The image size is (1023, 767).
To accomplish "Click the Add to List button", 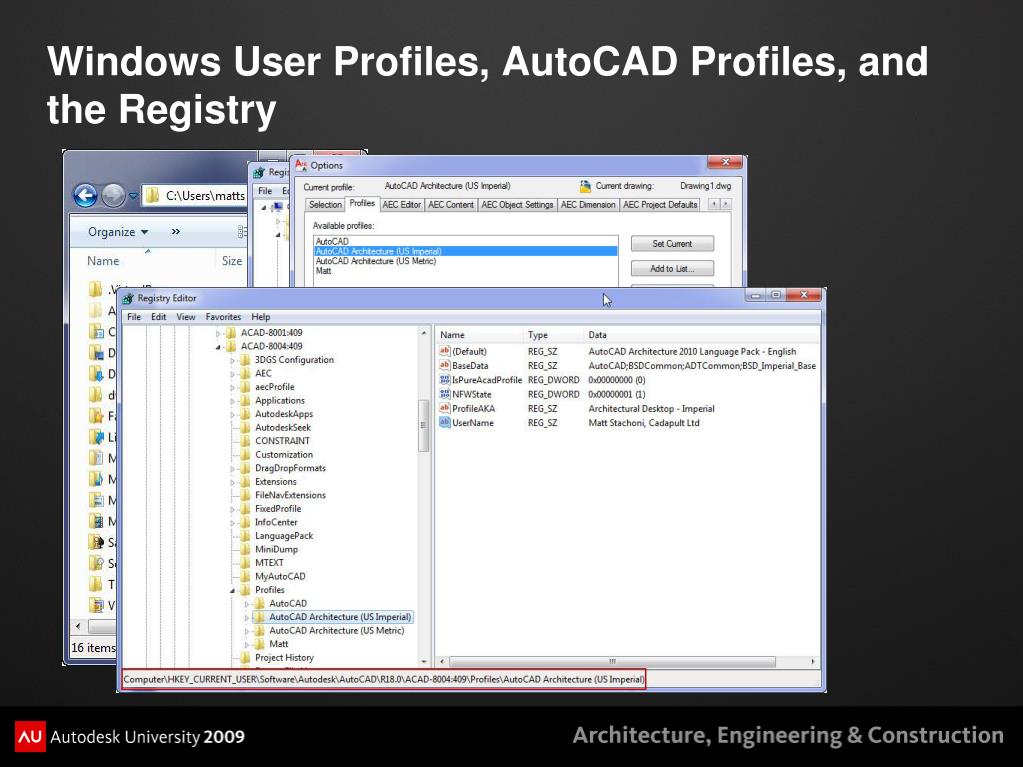I will point(672,269).
